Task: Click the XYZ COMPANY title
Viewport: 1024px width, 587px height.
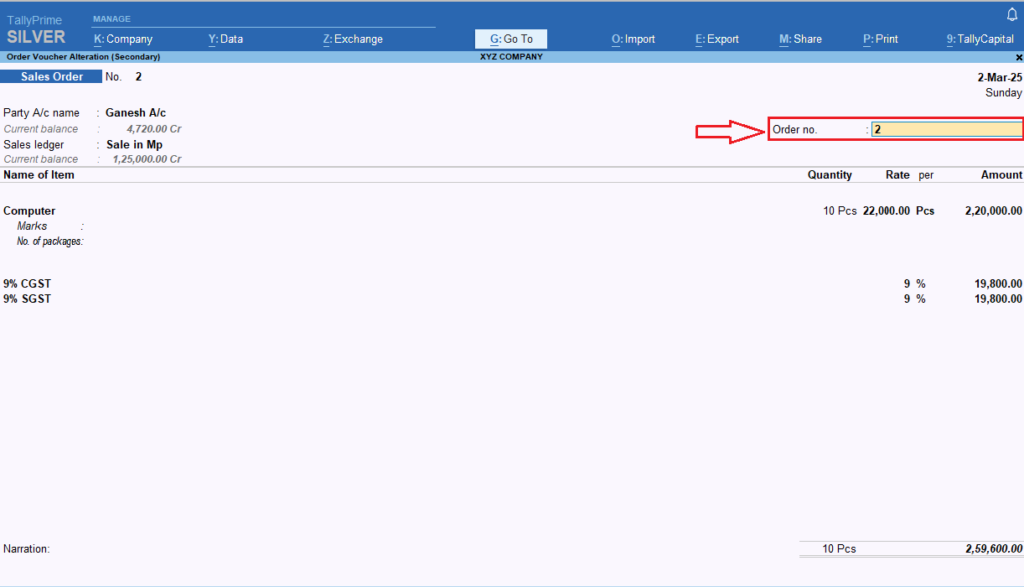Action: click(511, 57)
